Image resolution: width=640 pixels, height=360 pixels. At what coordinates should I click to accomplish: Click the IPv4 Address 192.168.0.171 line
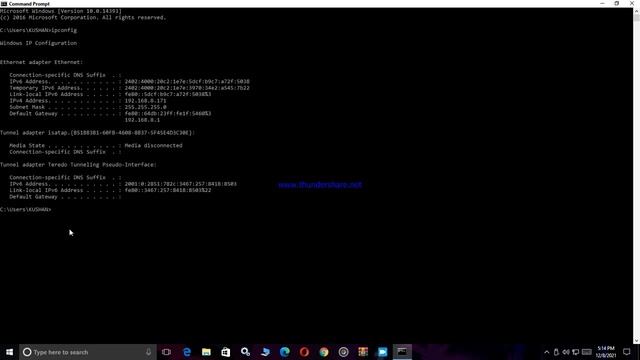coord(88,100)
